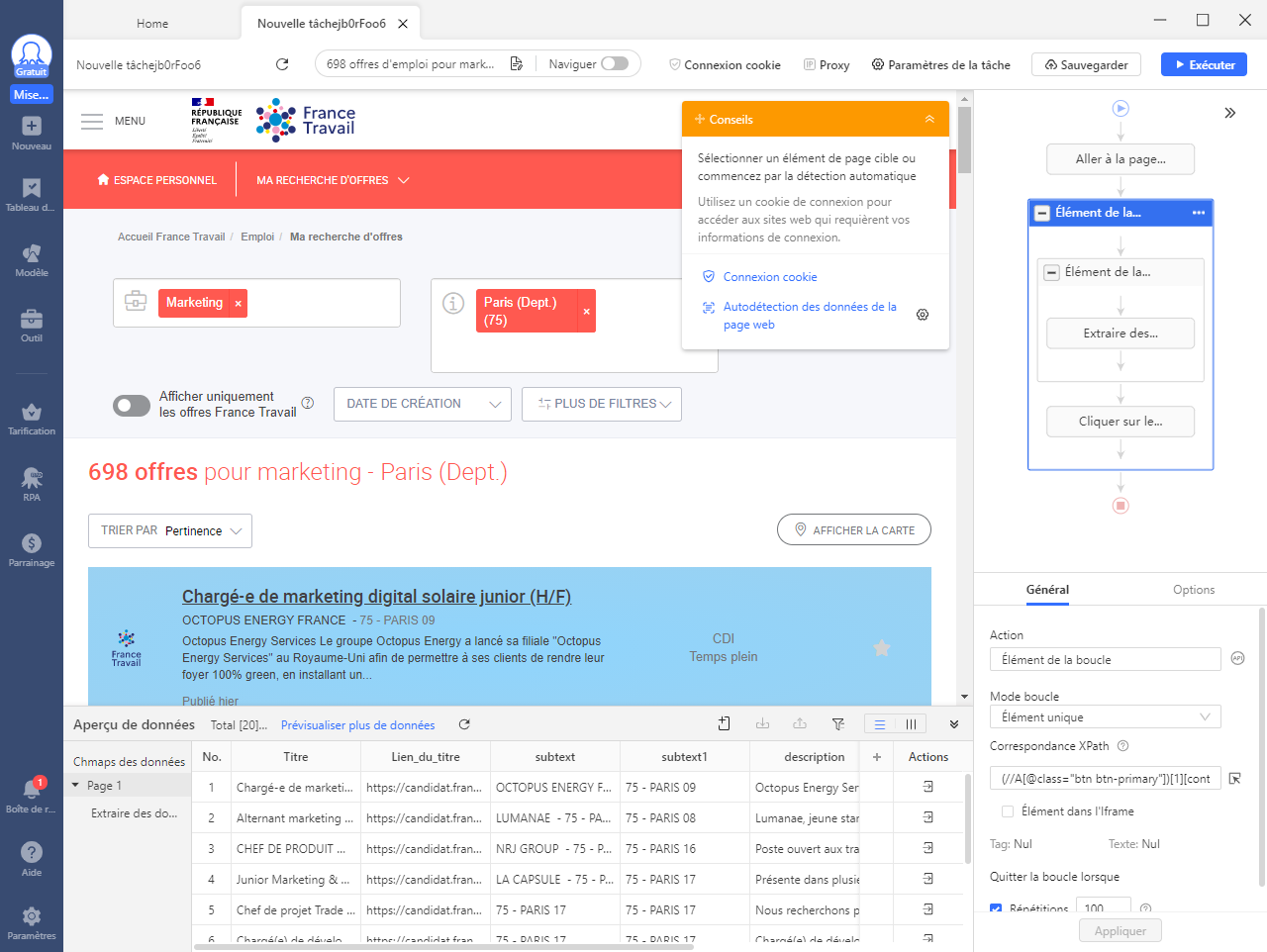The height and width of the screenshot is (952, 1267).
Task: Check Élément dans l'Iframe checkbox
Action: point(1008,811)
